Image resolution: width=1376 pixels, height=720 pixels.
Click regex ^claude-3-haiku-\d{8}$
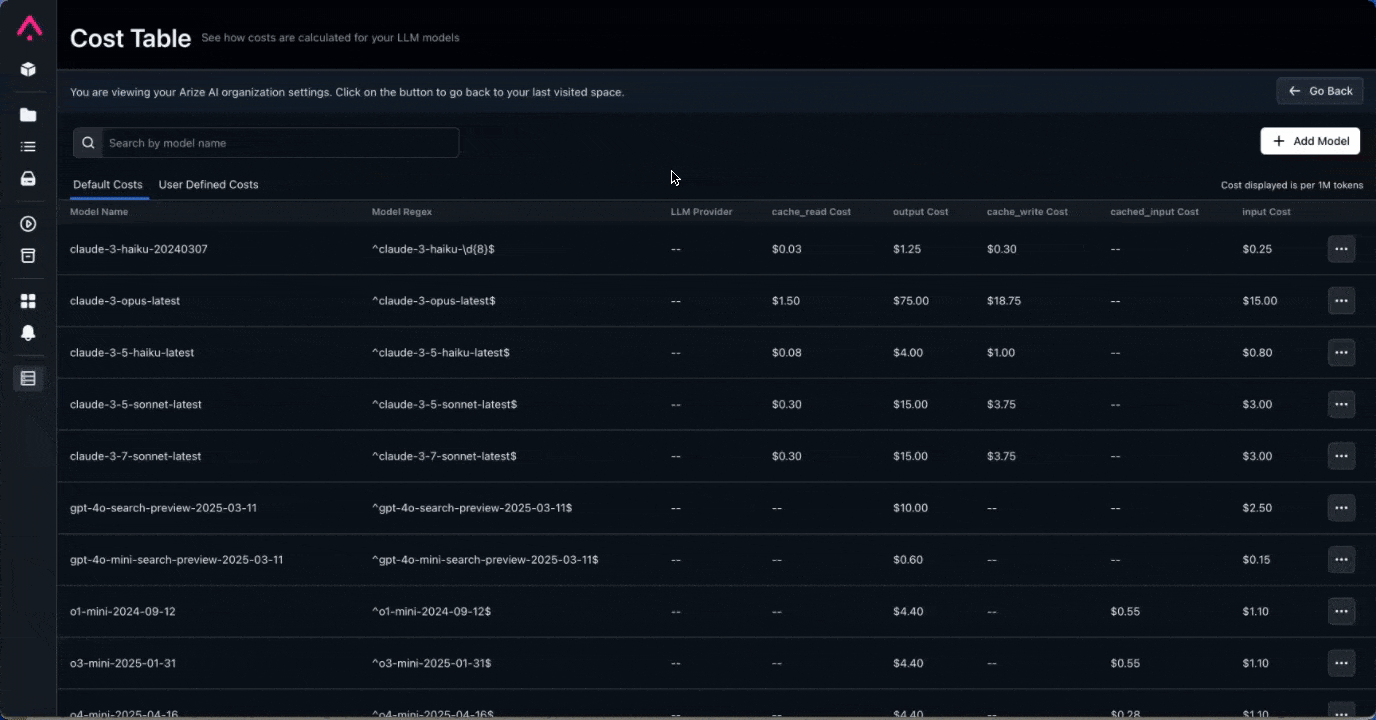click(x=433, y=249)
